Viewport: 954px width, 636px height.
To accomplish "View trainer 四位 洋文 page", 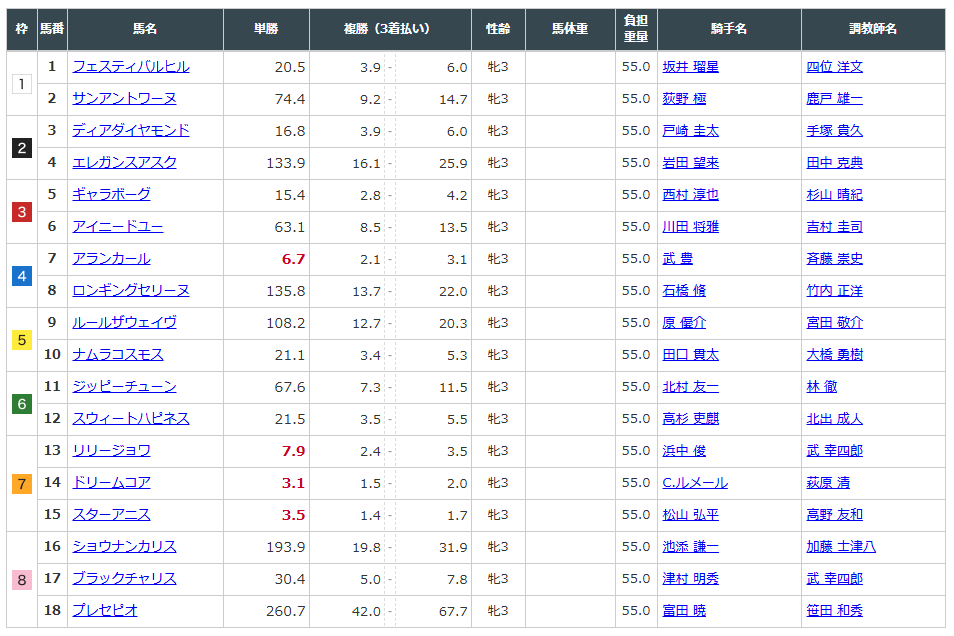I will click(x=834, y=67).
